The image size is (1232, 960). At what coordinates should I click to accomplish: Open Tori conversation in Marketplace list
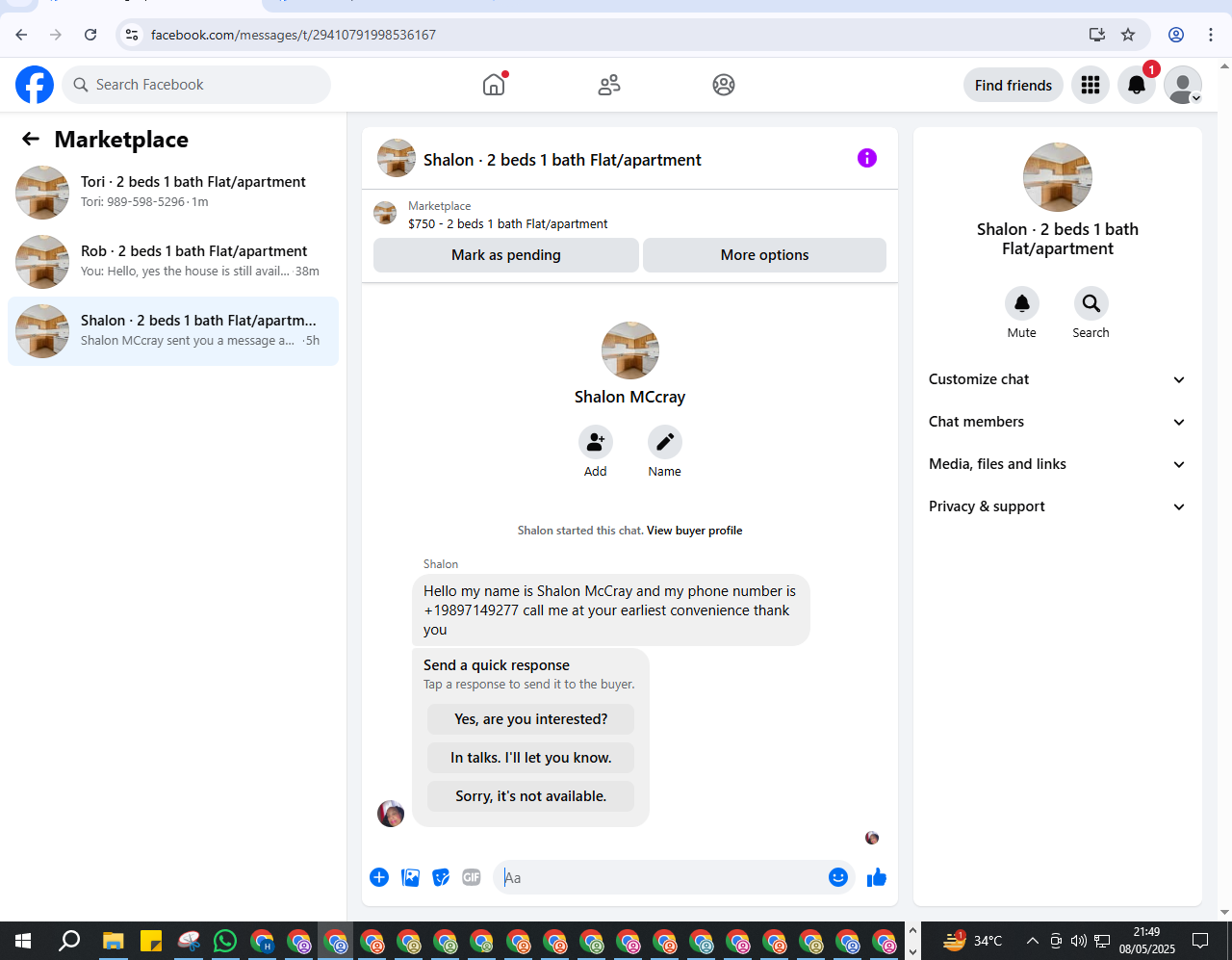click(x=173, y=193)
